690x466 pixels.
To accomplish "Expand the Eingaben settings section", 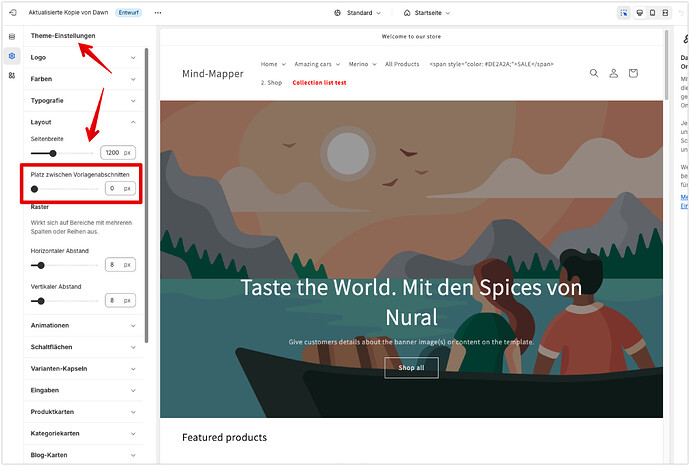I will pos(83,390).
